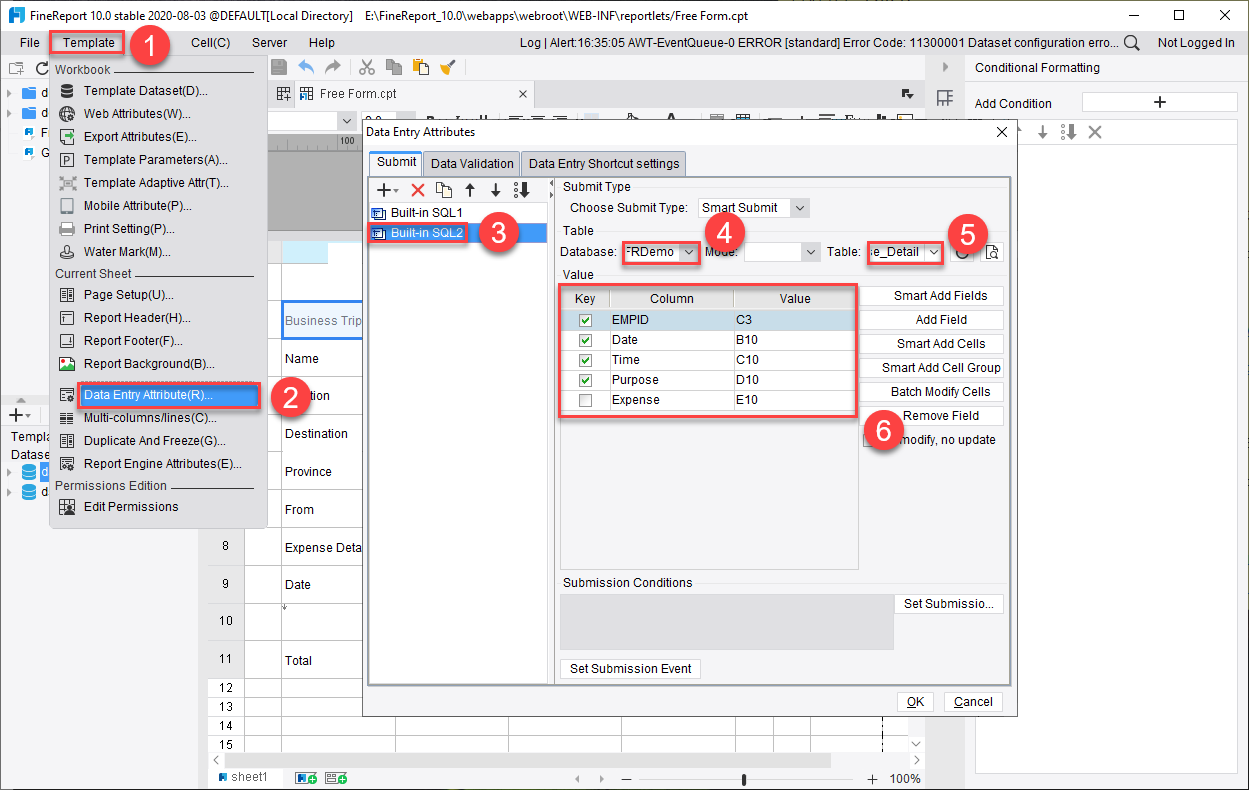Refresh the table list
The width and height of the screenshot is (1249, 790).
point(962,252)
